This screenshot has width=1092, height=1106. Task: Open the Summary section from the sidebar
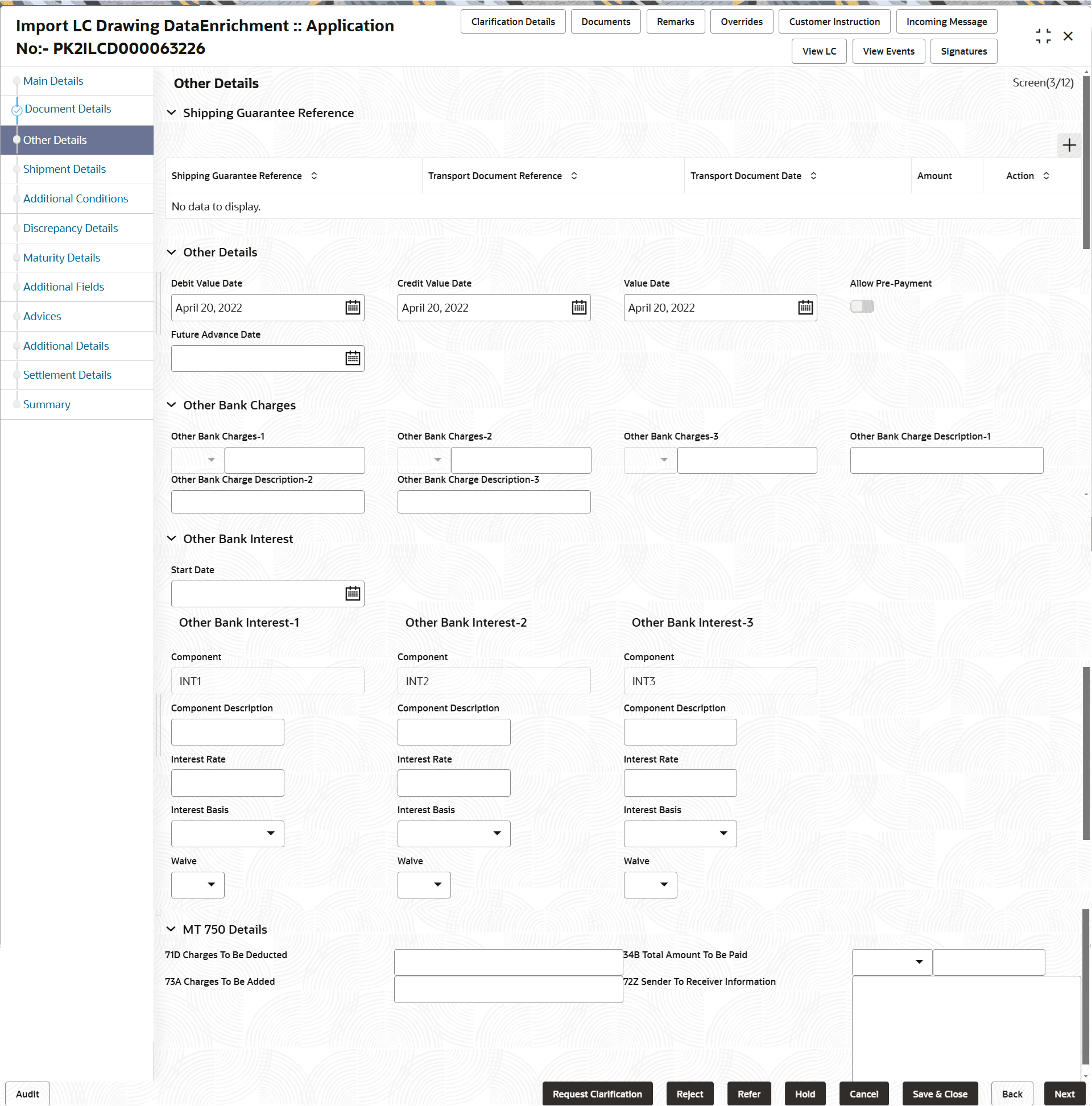click(47, 404)
